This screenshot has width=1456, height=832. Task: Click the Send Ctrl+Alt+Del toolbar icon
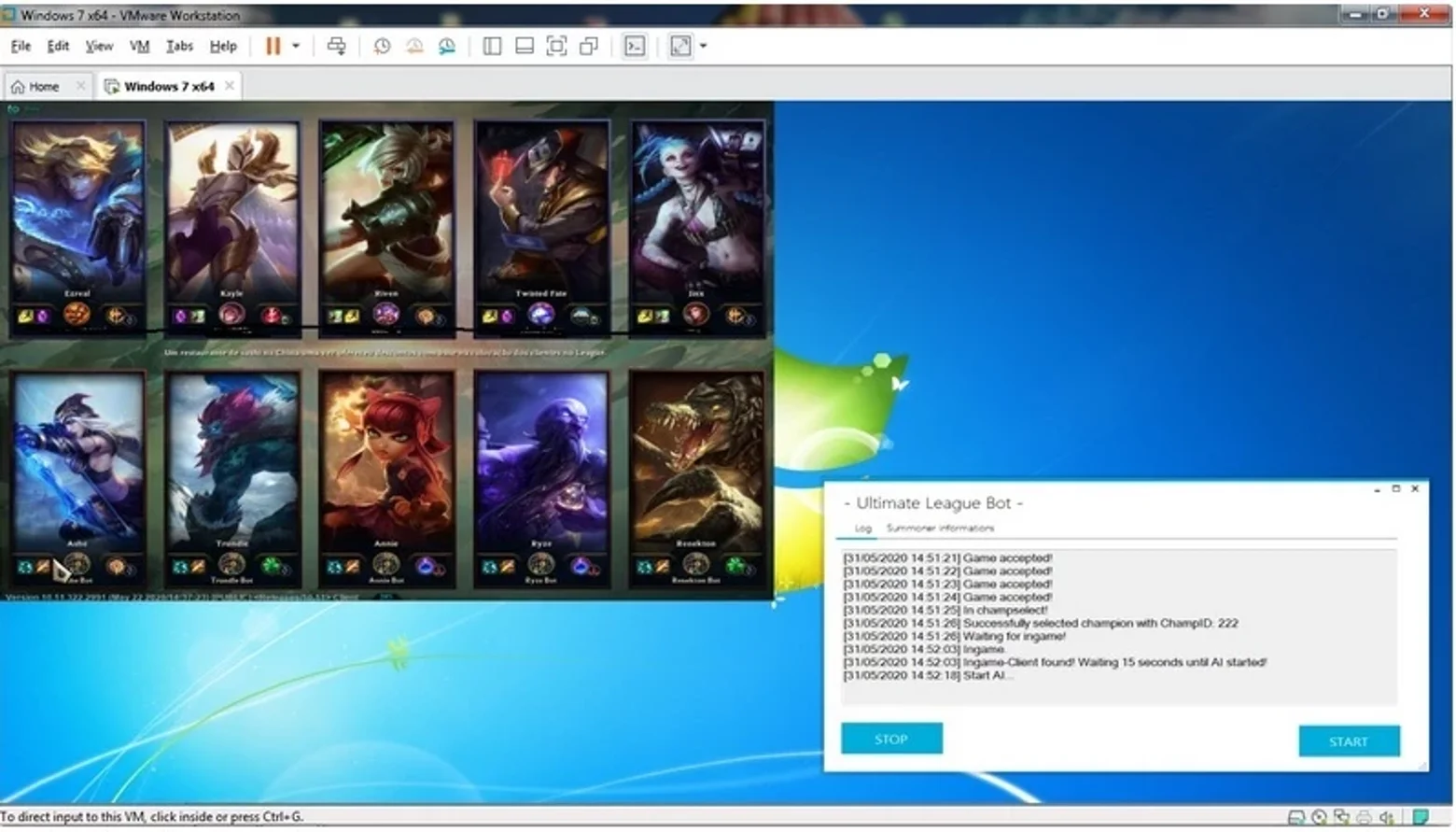tap(337, 46)
